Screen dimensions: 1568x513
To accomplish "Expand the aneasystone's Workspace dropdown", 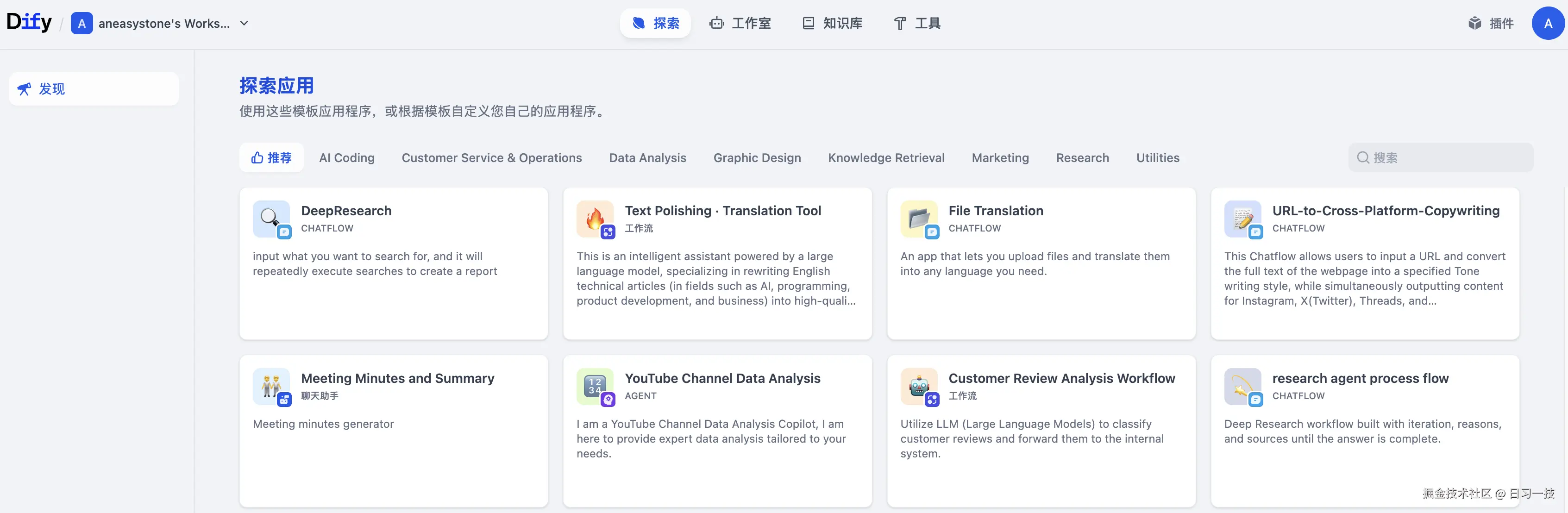I will [244, 23].
